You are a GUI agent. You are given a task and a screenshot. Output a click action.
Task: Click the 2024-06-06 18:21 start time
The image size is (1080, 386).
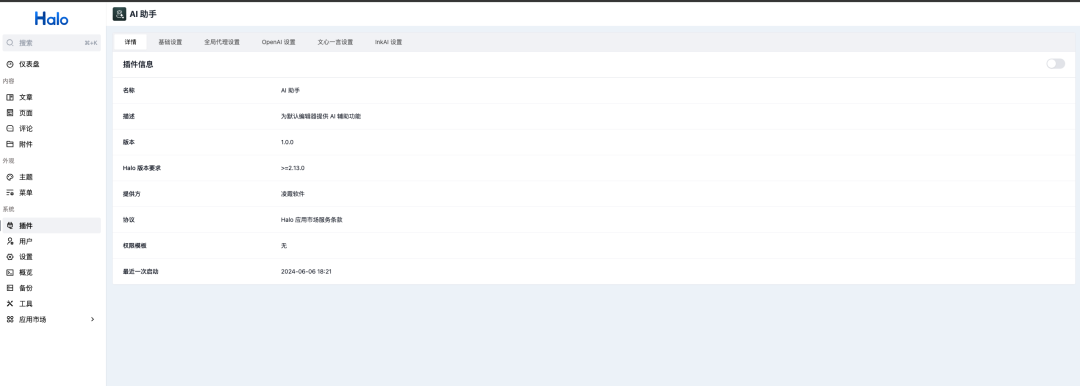(307, 272)
